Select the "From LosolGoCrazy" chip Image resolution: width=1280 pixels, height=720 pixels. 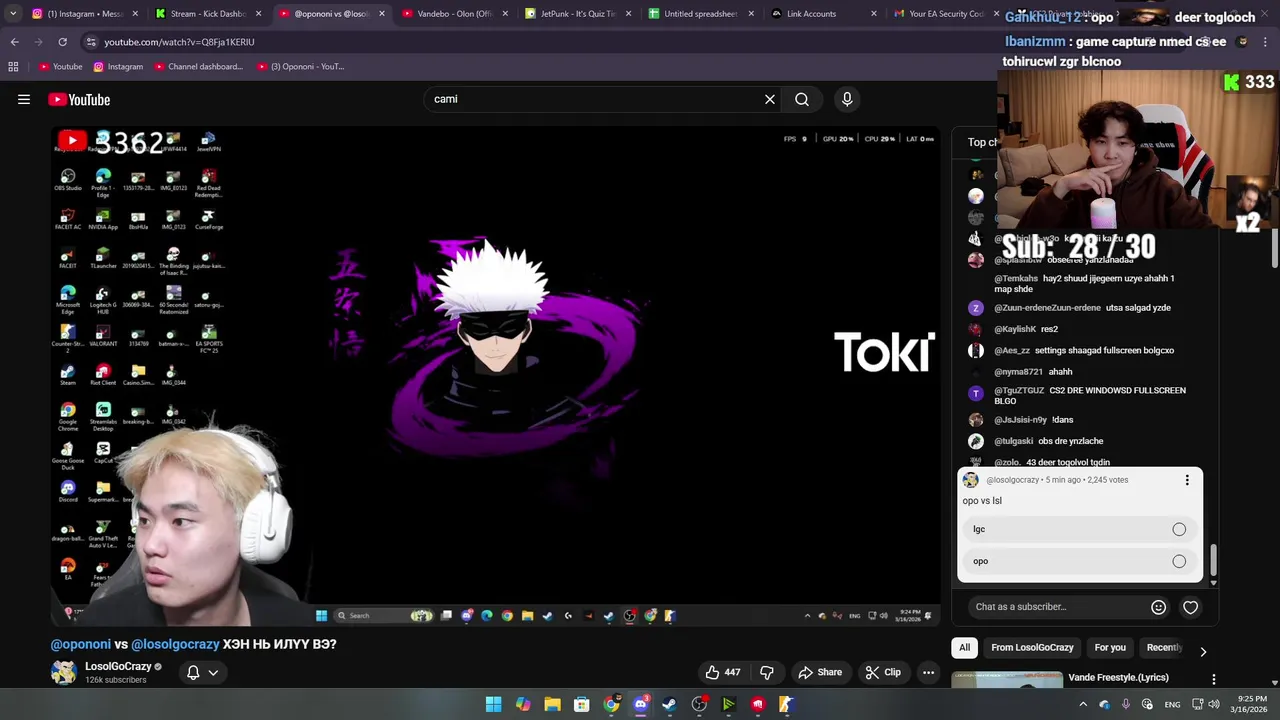tap(1032, 647)
